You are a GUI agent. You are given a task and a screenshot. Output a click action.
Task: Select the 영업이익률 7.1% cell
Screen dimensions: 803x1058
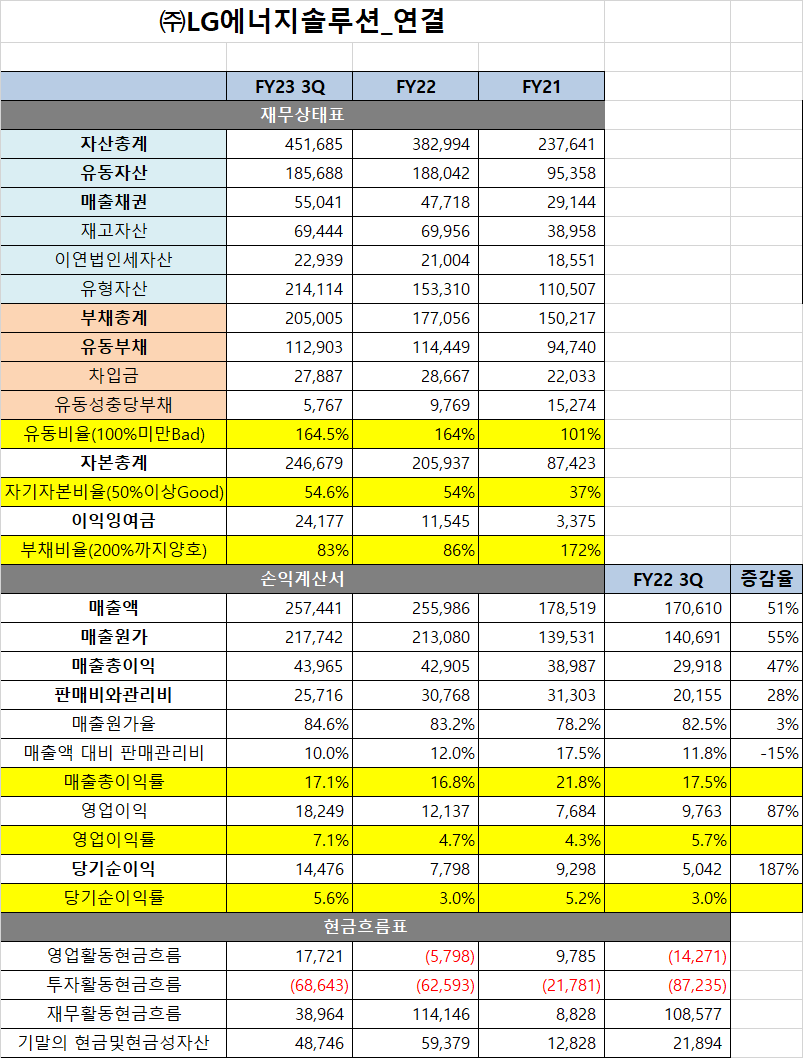(113, 840)
